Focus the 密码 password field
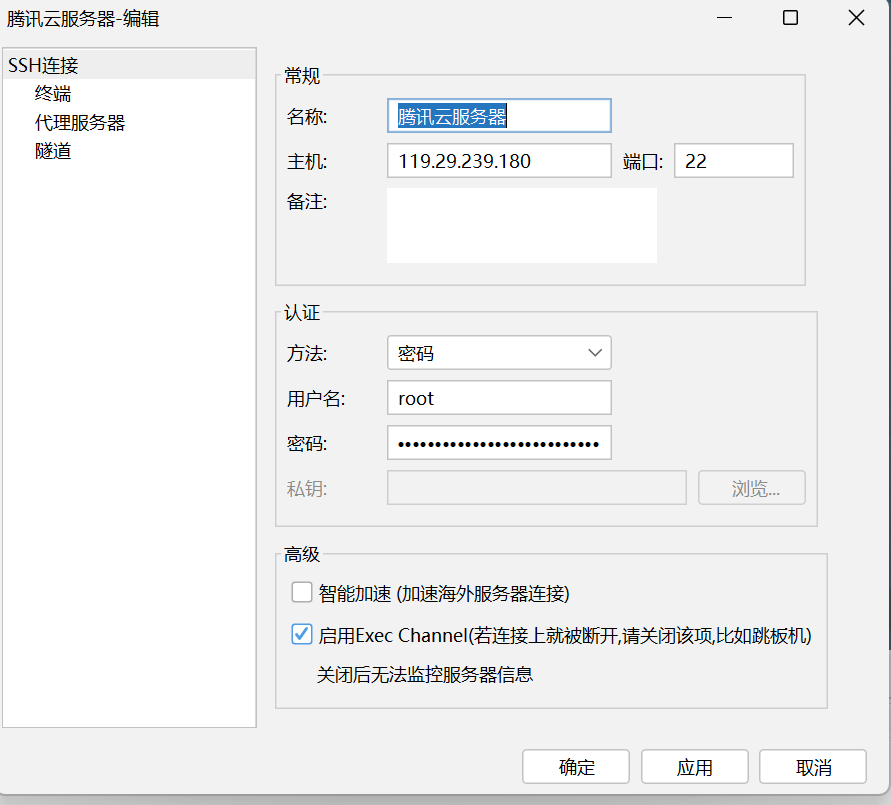This screenshot has width=891, height=805. (x=499, y=443)
